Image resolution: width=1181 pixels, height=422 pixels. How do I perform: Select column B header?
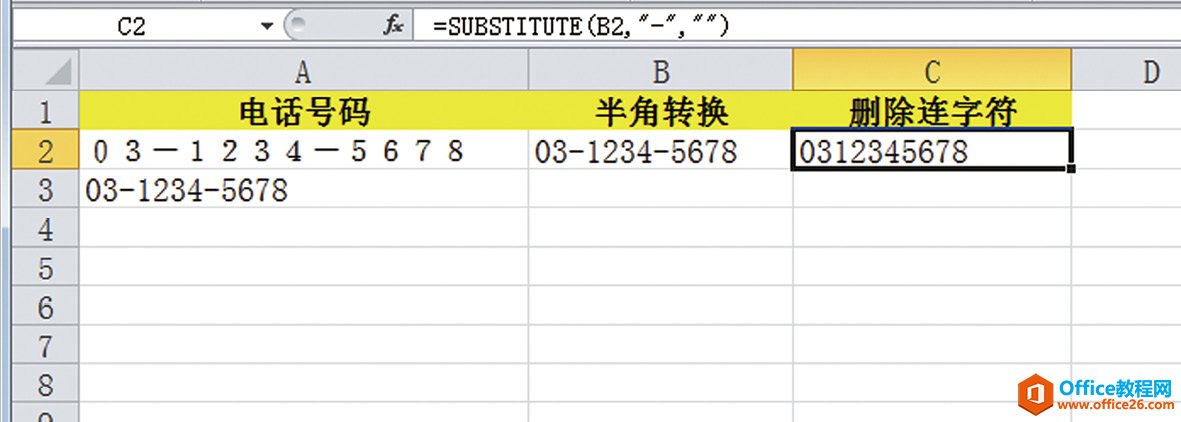point(660,71)
